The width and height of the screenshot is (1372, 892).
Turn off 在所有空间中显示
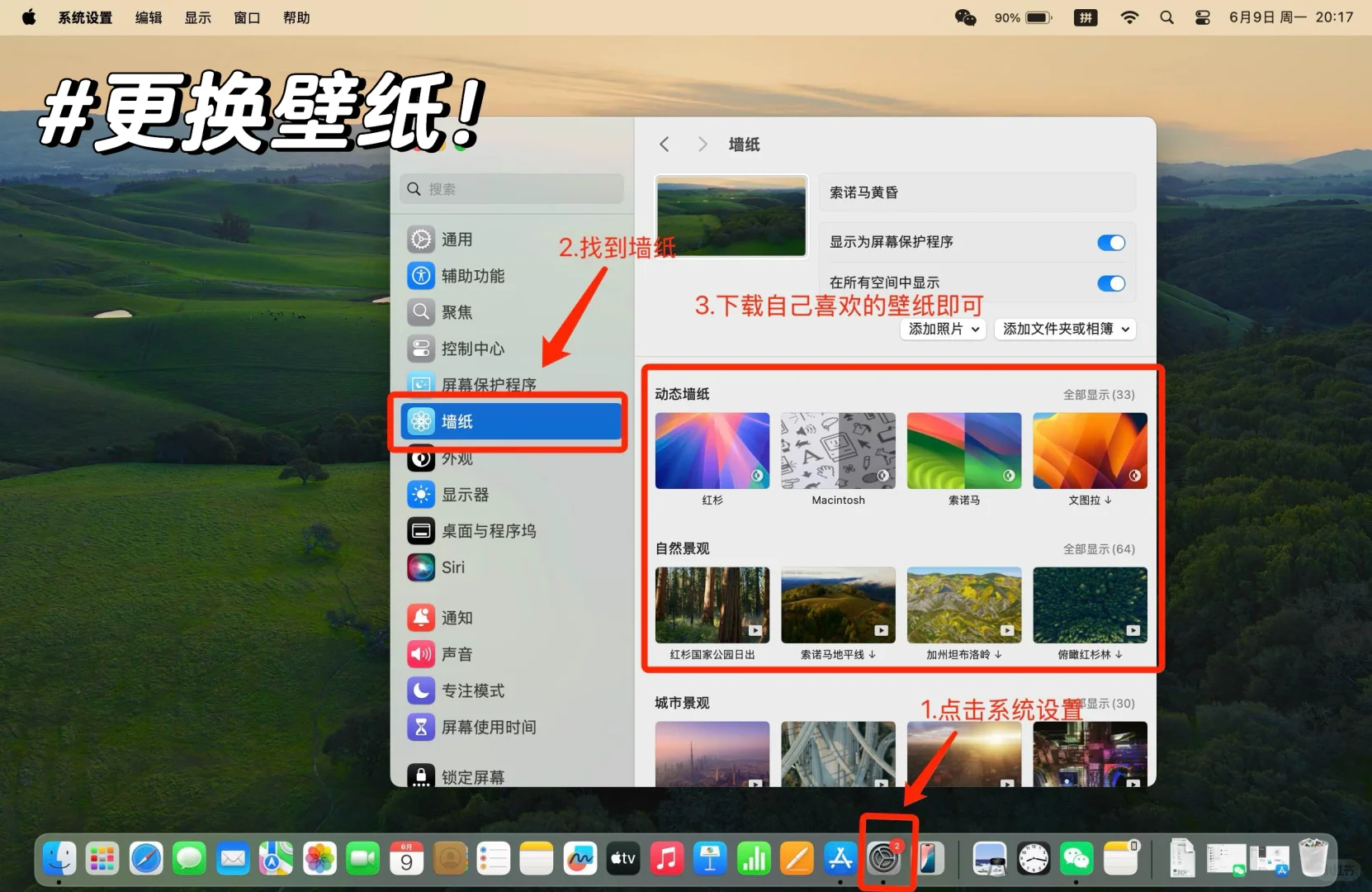click(1111, 282)
